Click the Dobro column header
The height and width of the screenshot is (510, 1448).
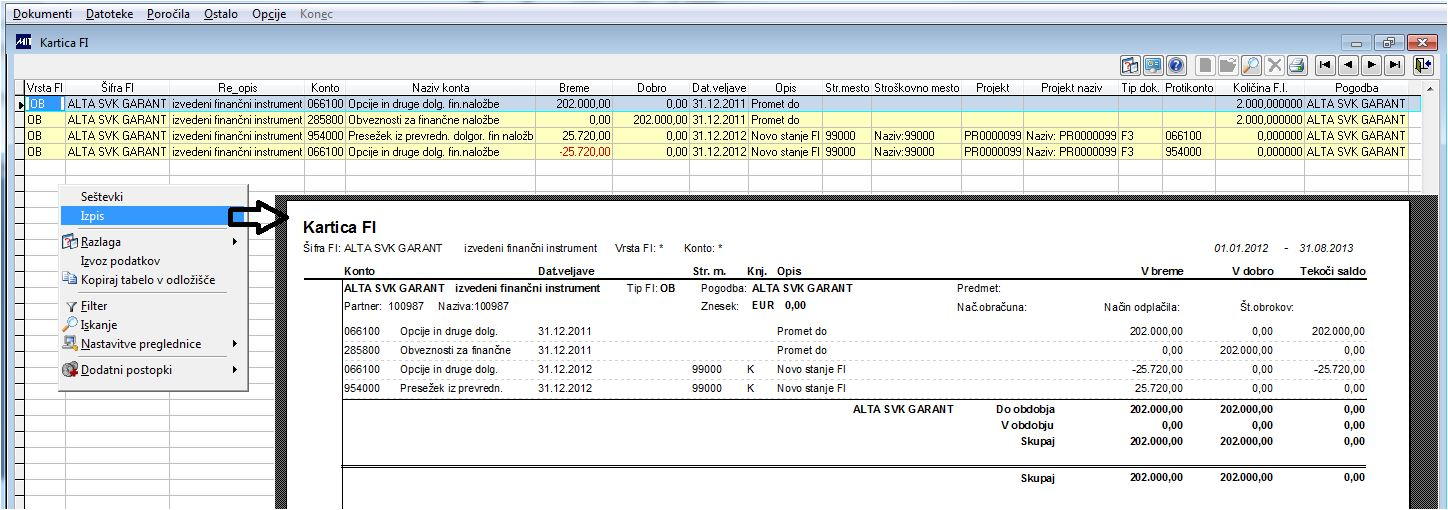pos(651,88)
